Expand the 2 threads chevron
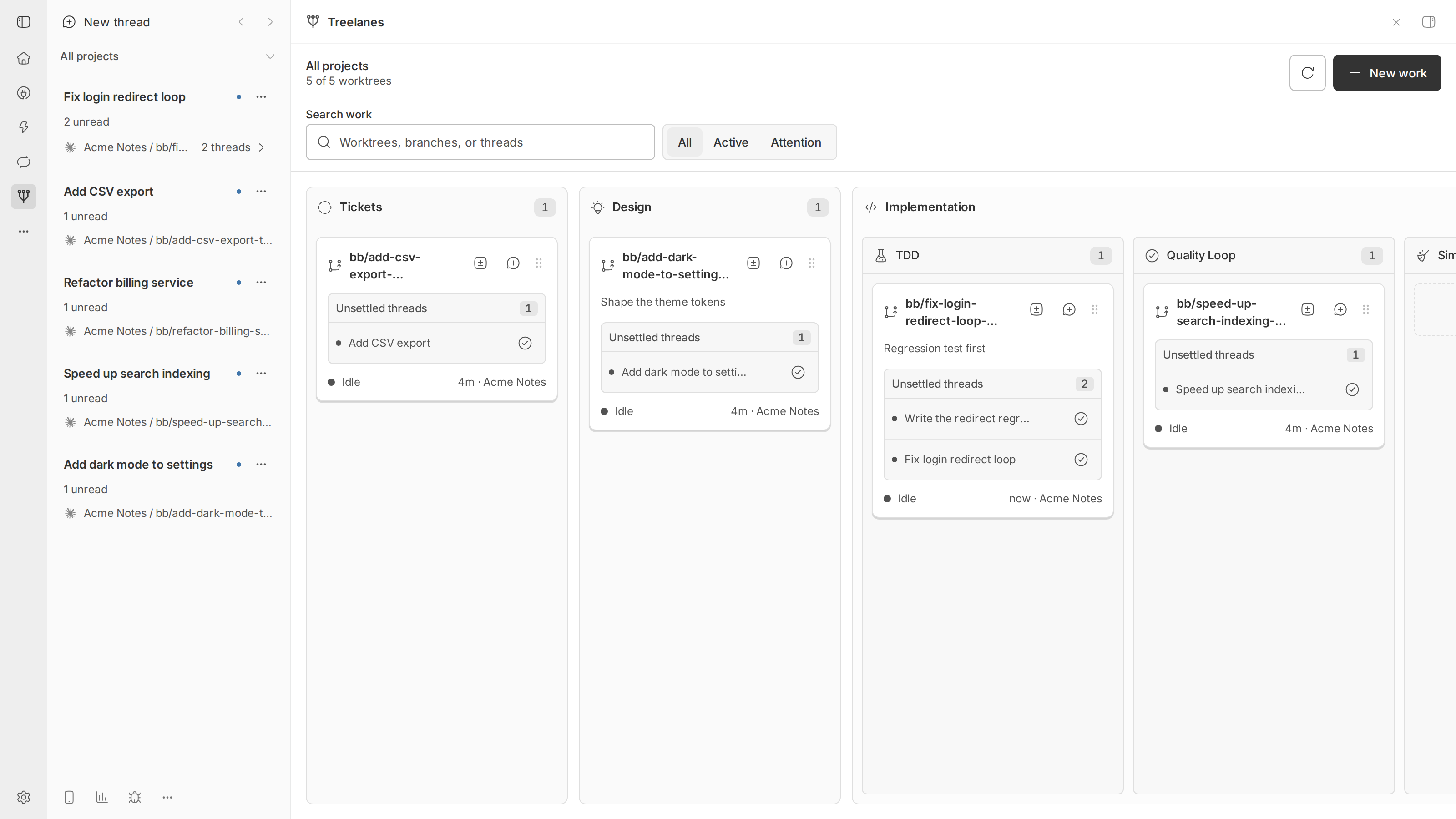Image resolution: width=1456 pixels, height=819 pixels. click(x=261, y=147)
